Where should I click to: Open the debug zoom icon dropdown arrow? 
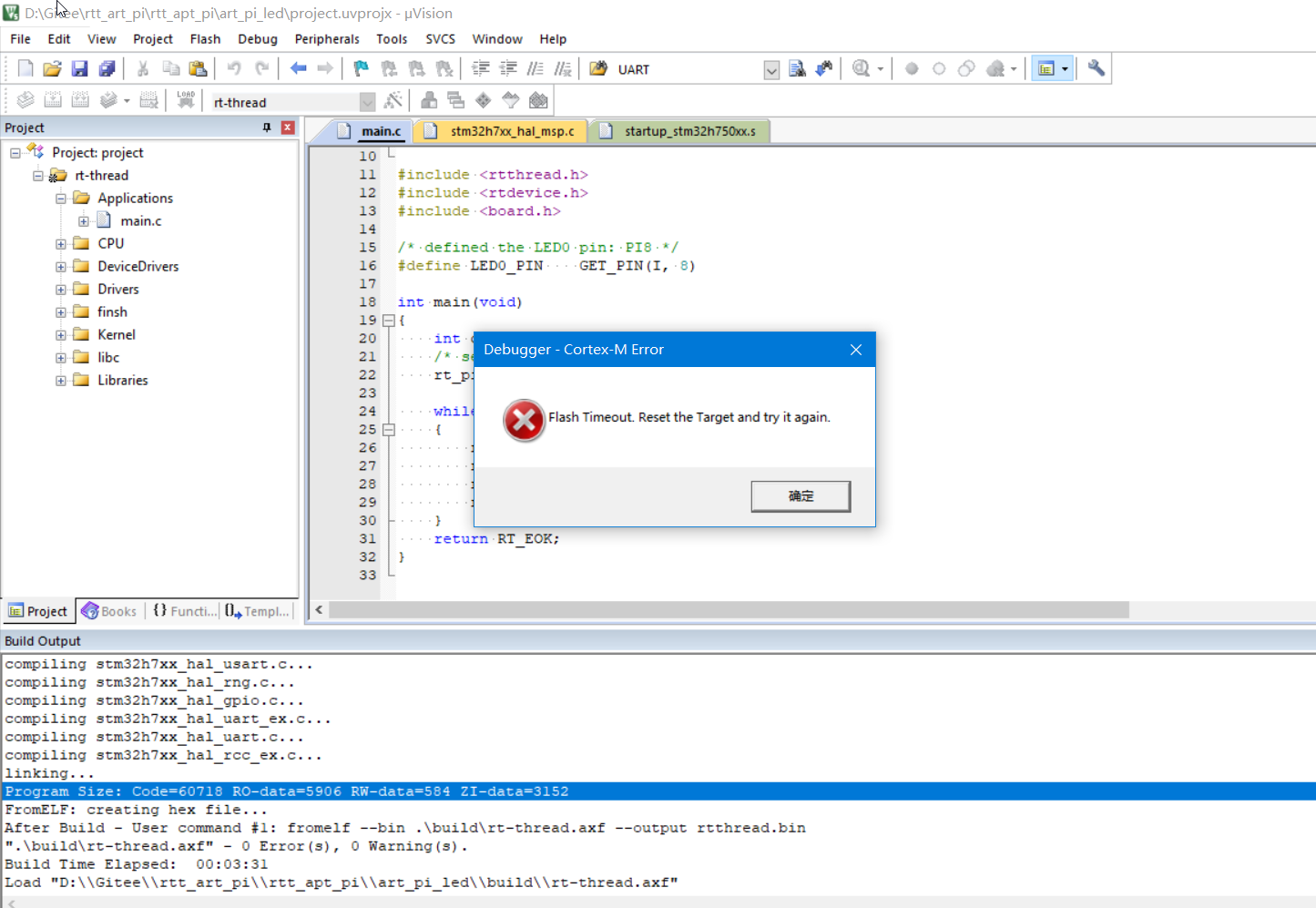coord(881,69)
